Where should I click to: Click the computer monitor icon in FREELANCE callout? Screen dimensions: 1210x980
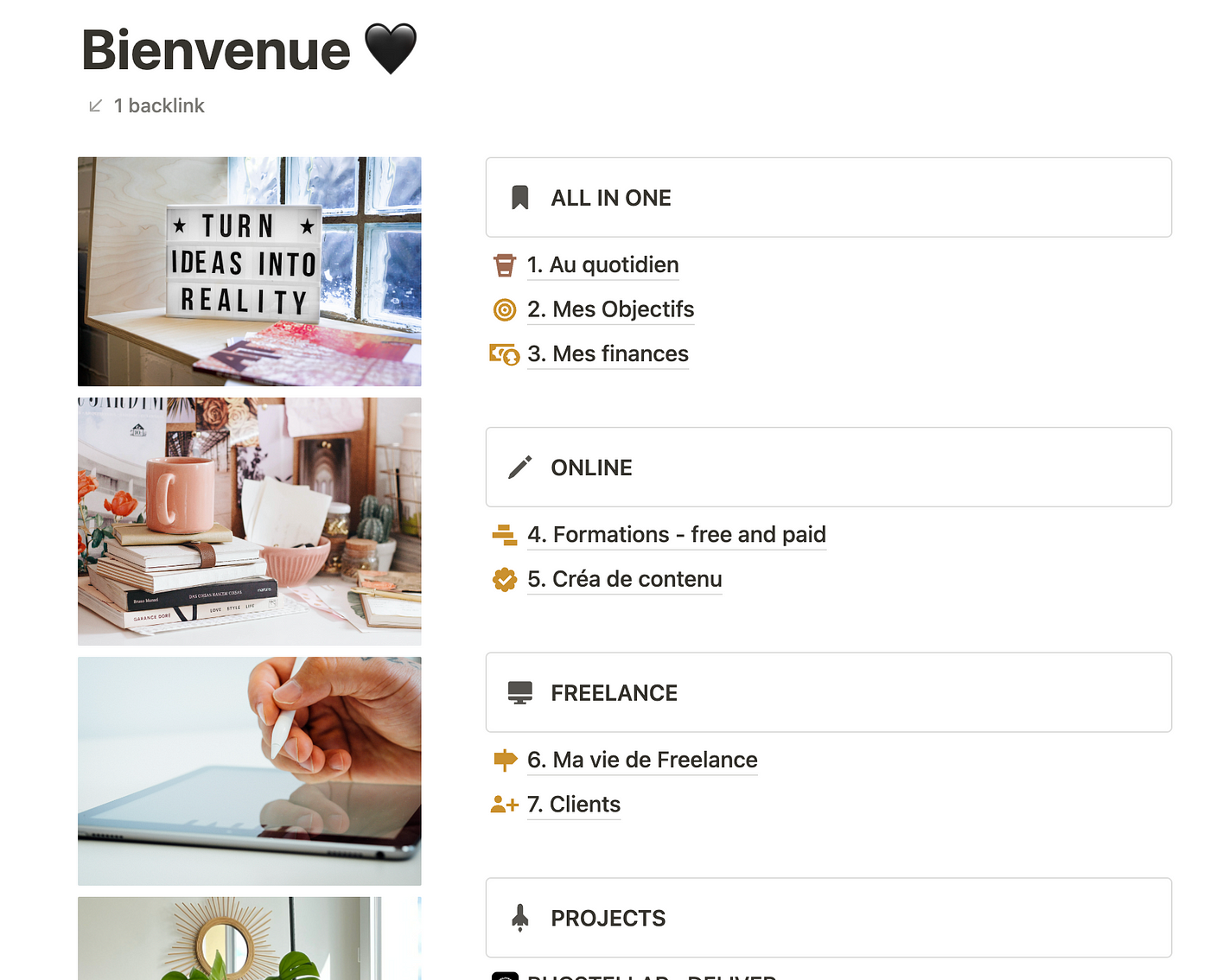pos(520,693)
